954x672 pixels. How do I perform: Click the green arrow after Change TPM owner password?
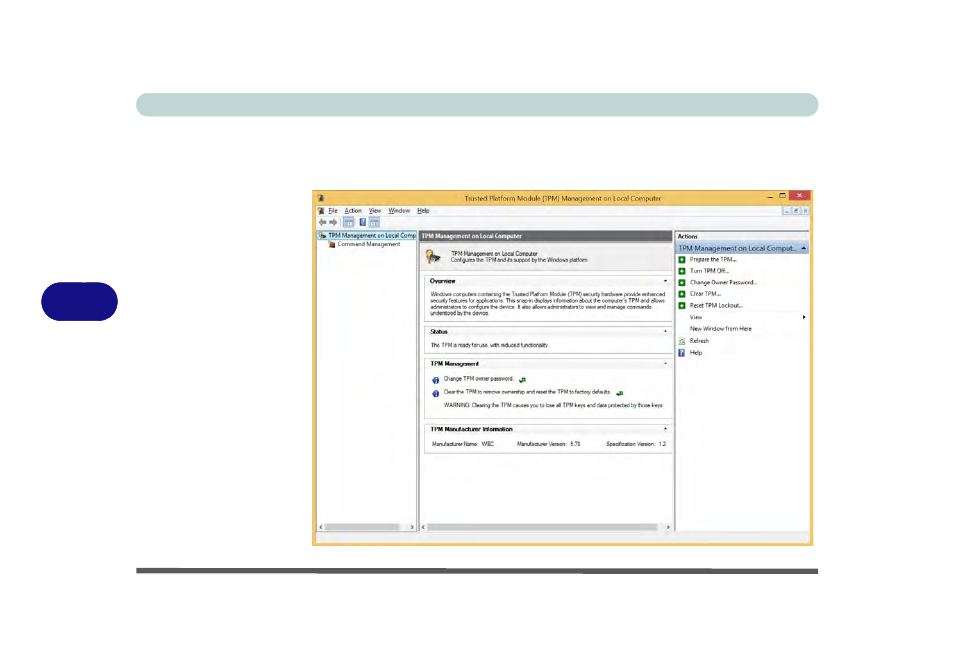click(522, 380)
